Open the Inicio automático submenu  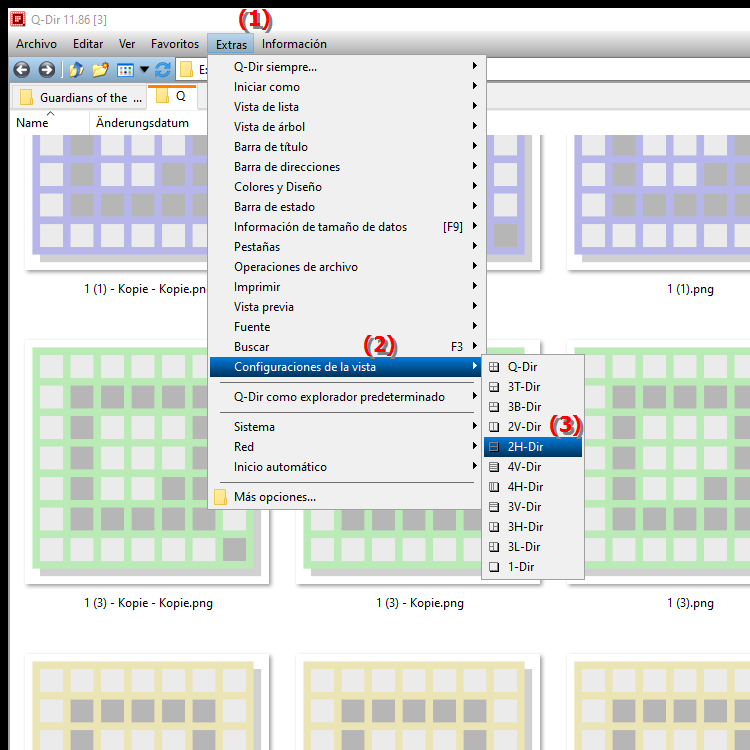(345, 467)
